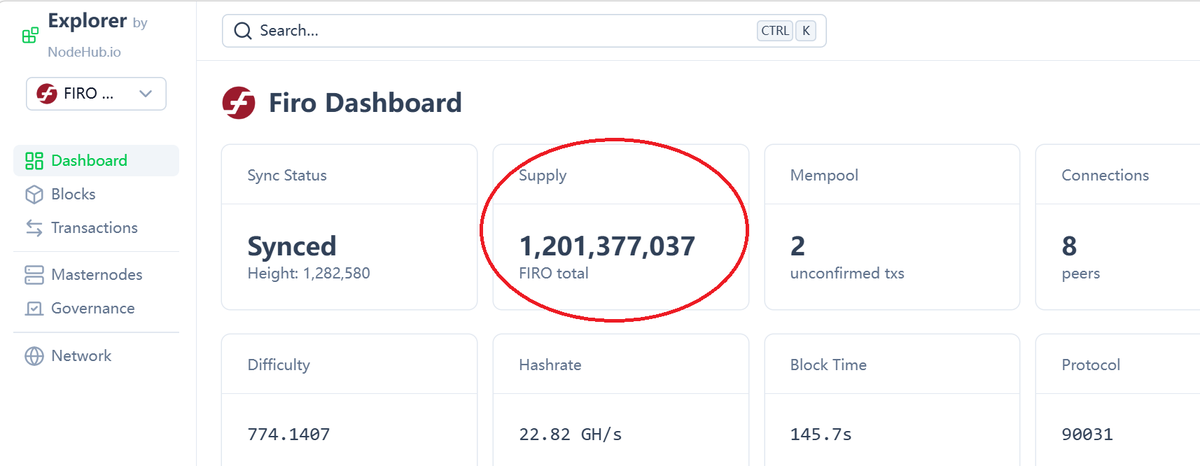Navigate to Masternodes
This screenshot has width=1200, height=466.
click(x=96, y=274)
